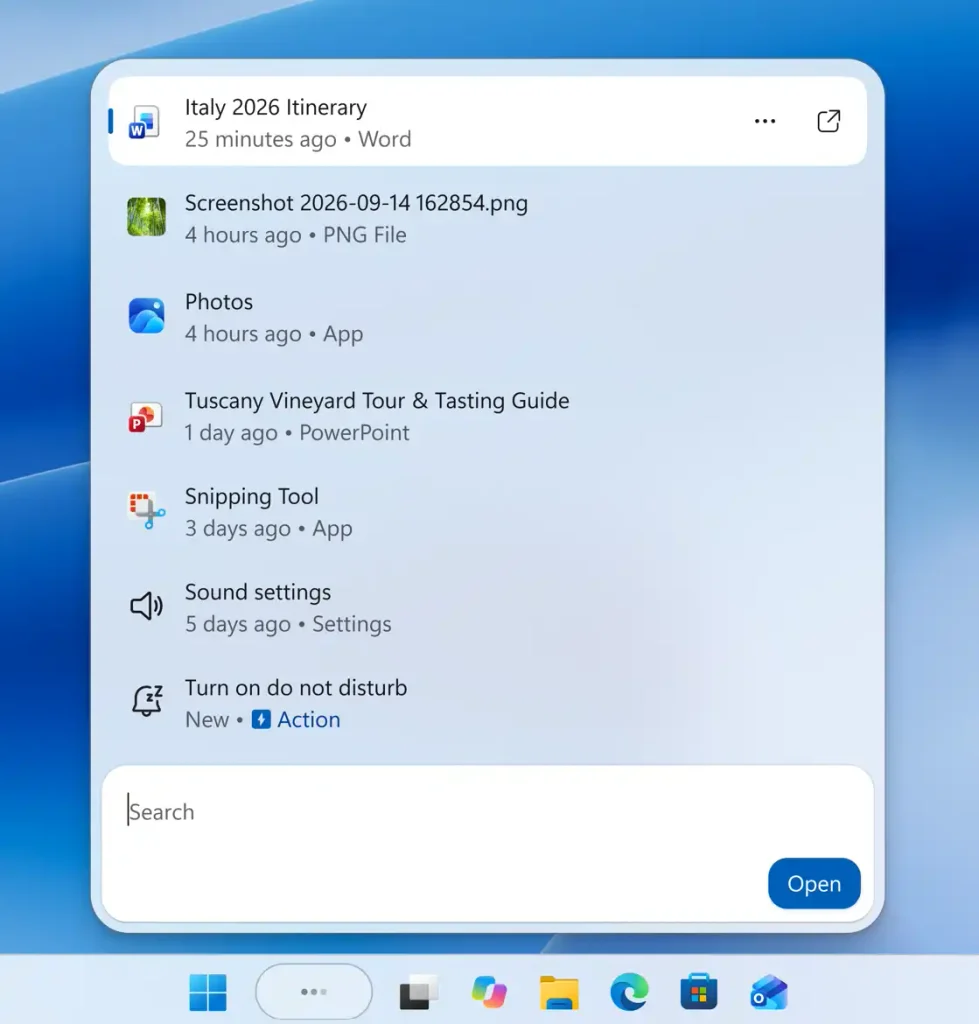Image resolution: width=979 pixels, height=1024 pixels.
Task: Select the Italy 2026 Itinerary result
Action: 487,121
